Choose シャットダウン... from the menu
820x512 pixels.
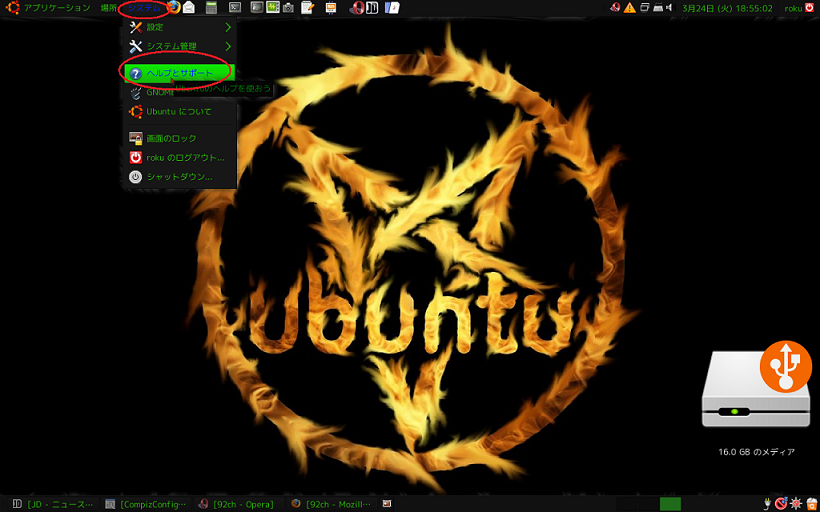[179, 177]
